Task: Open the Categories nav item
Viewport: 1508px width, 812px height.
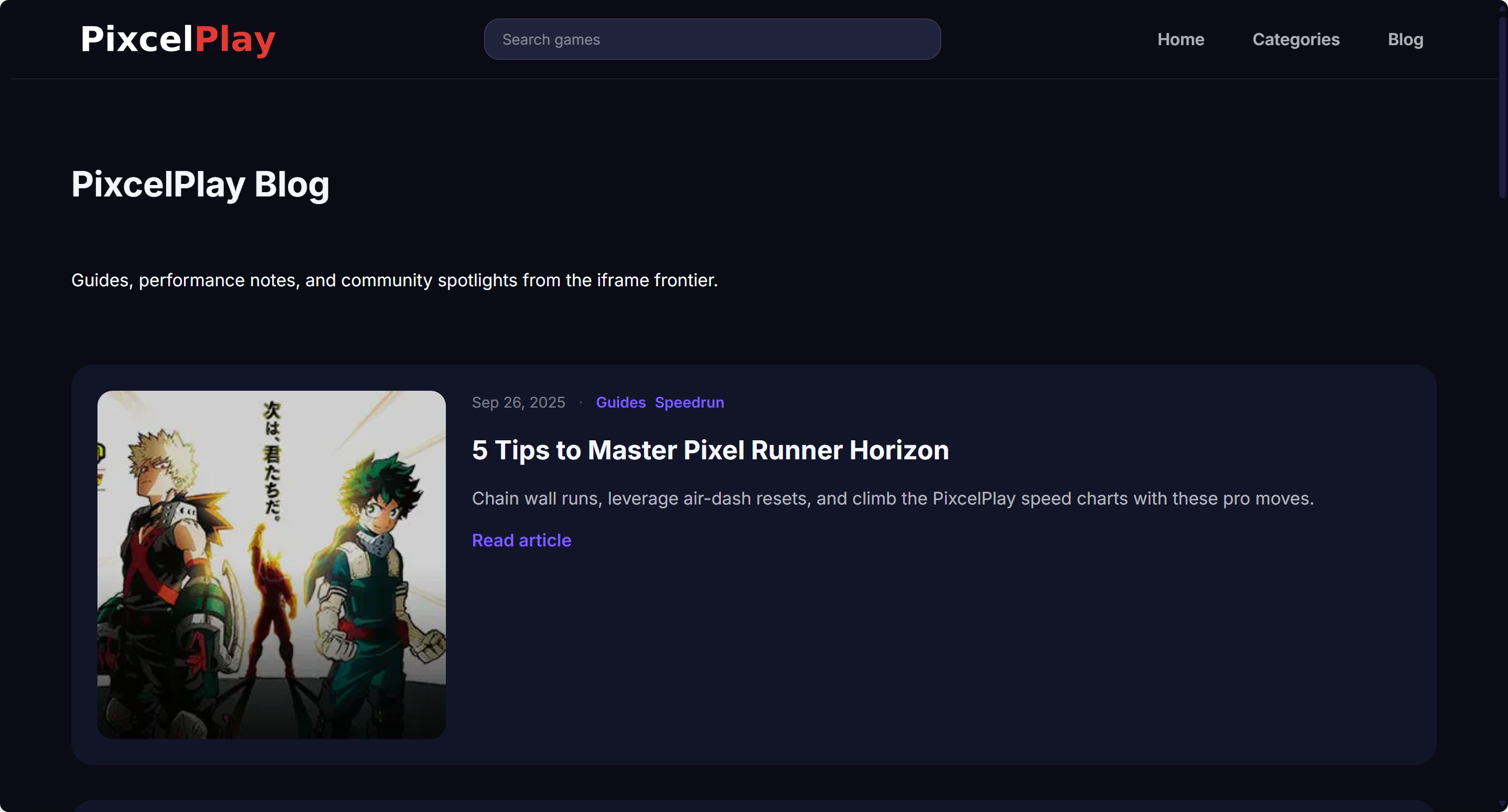Action: coord(1296,39)
